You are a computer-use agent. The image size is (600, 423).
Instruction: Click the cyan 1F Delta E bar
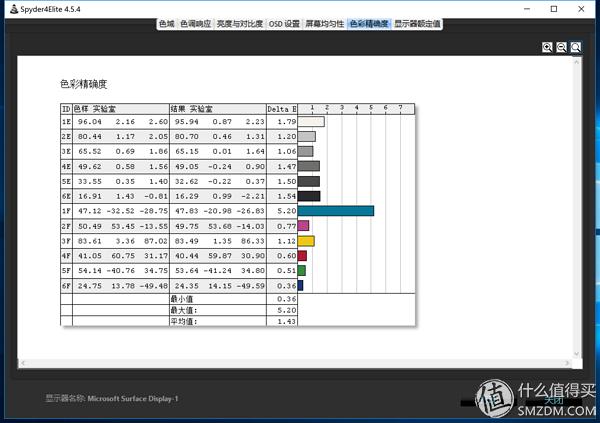[336, 211]
